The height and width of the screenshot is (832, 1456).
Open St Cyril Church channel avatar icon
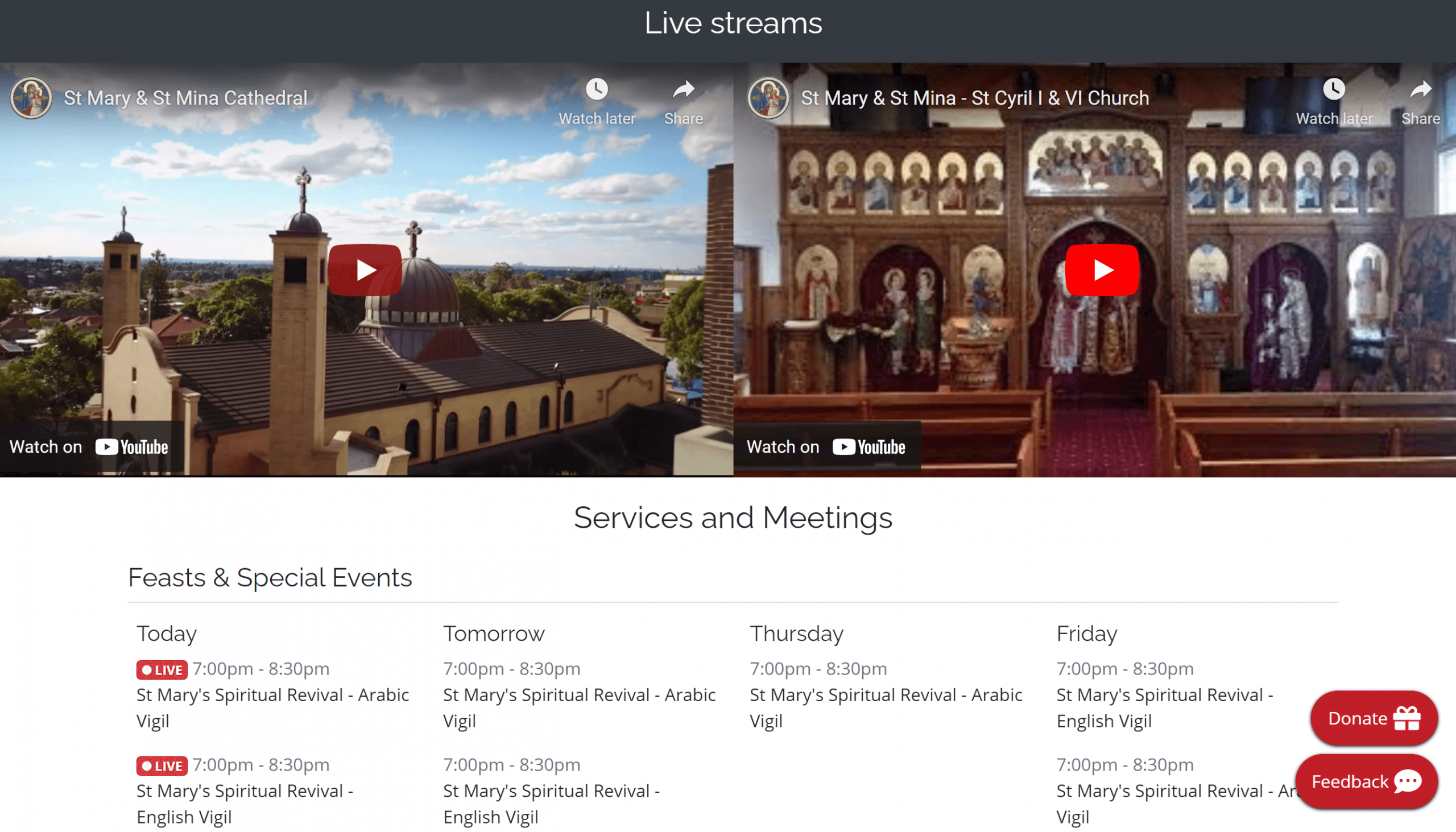768,98
